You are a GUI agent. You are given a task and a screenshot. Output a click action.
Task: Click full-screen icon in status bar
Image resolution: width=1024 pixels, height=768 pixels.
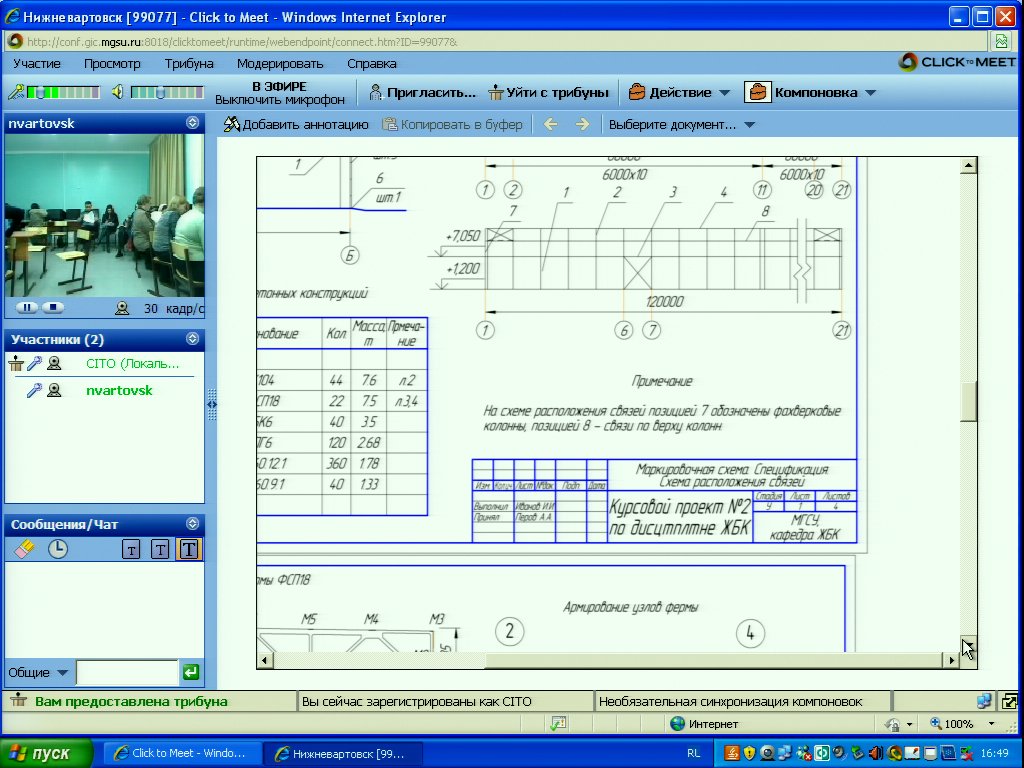pyautogui.click(x=1009, y=701)
